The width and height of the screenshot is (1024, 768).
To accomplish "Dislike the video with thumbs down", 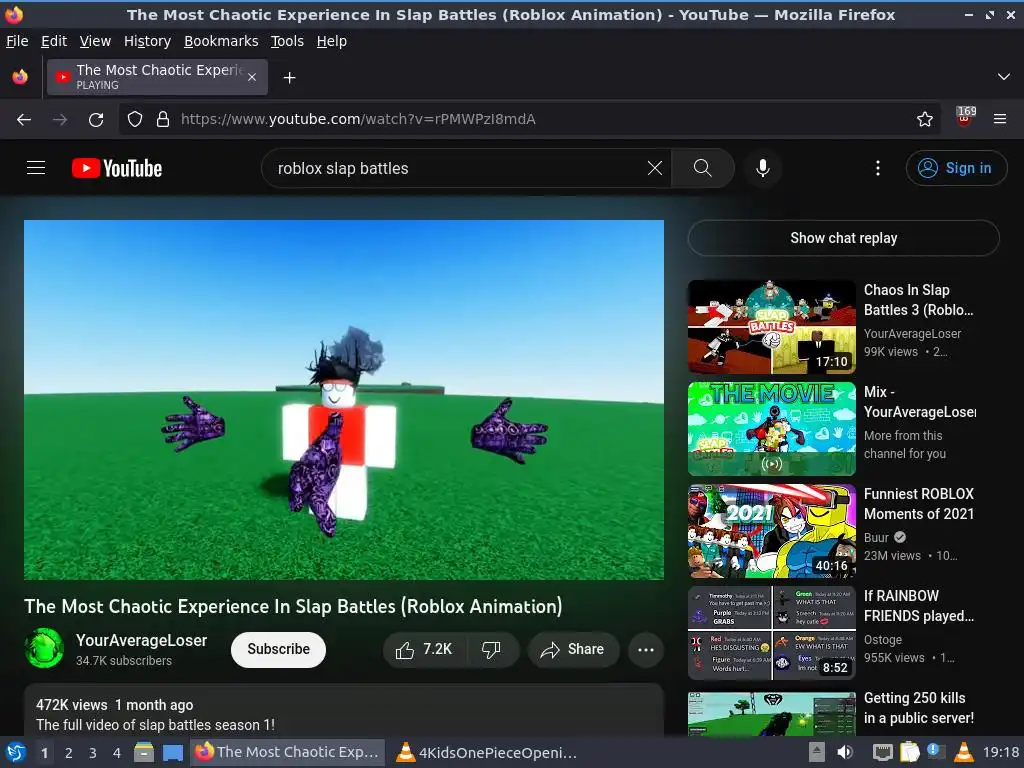I will pos(491,649).
